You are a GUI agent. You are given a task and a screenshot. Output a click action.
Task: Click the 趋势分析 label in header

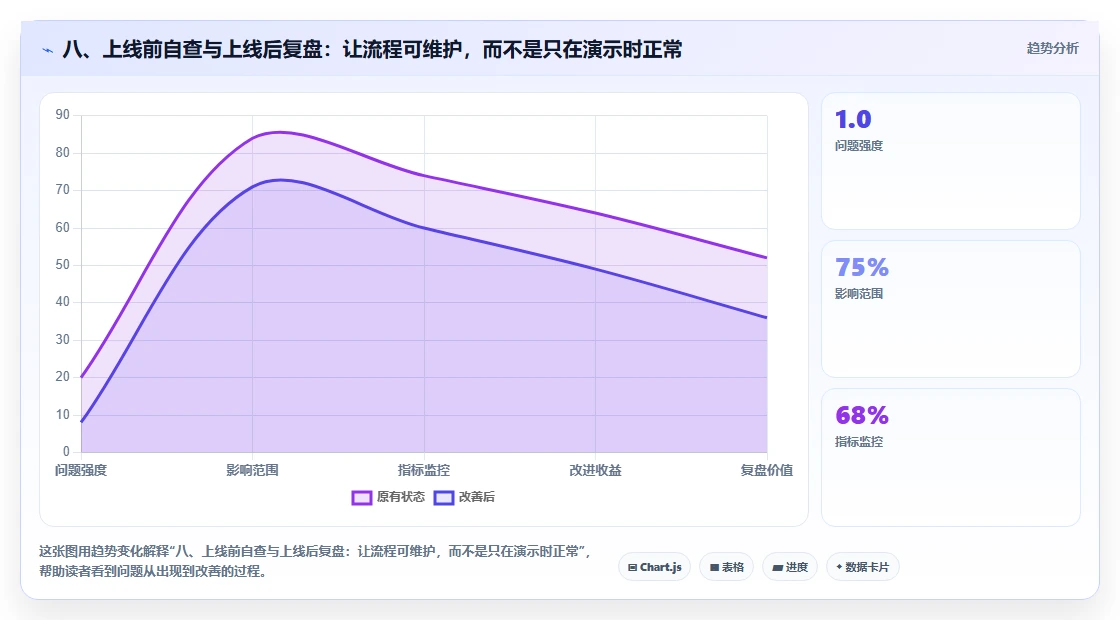point(1052,49)
